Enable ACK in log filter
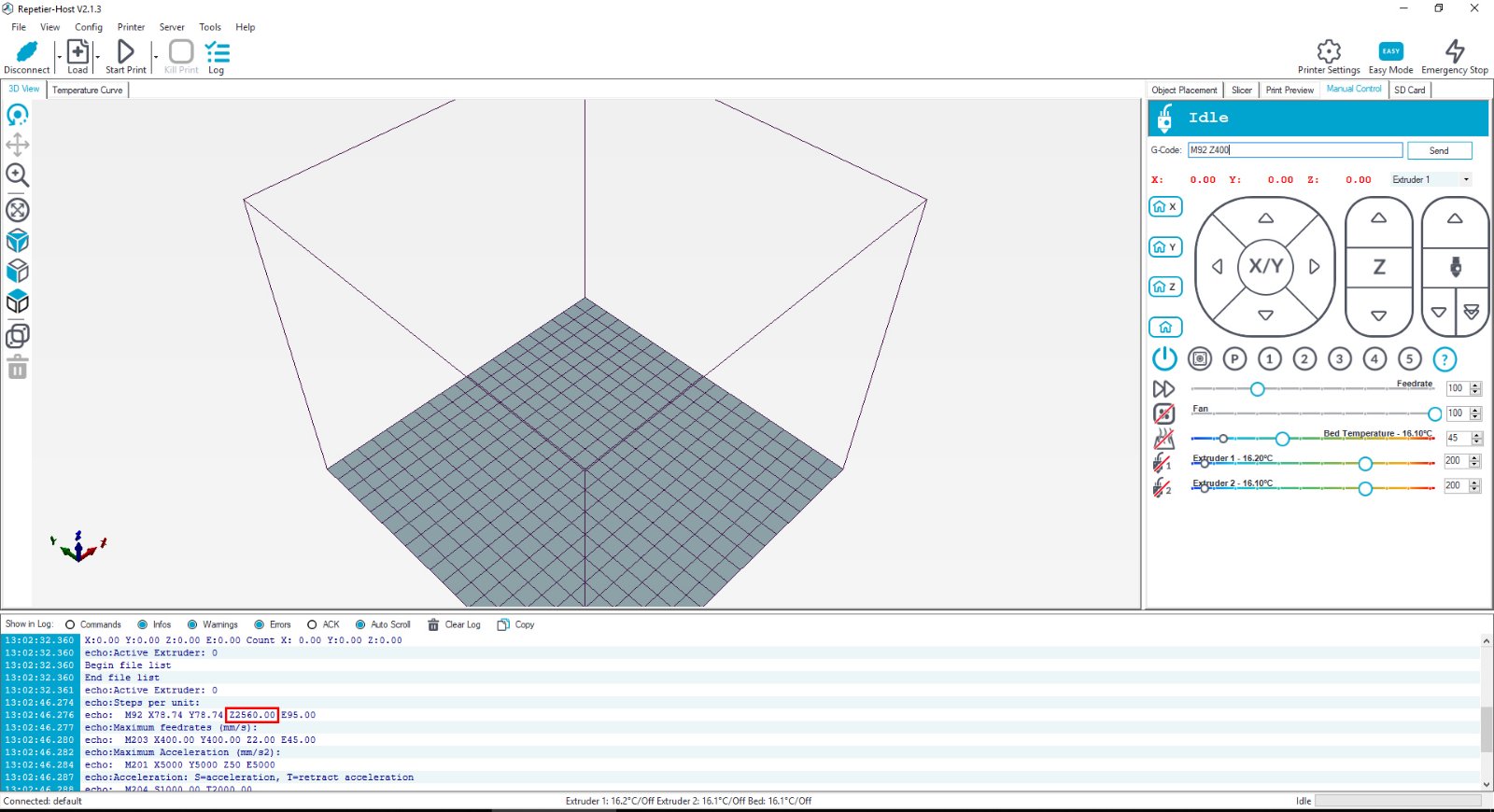This screenshot has width=1494, height=812. pyautogui.click(x=312, y=625)
